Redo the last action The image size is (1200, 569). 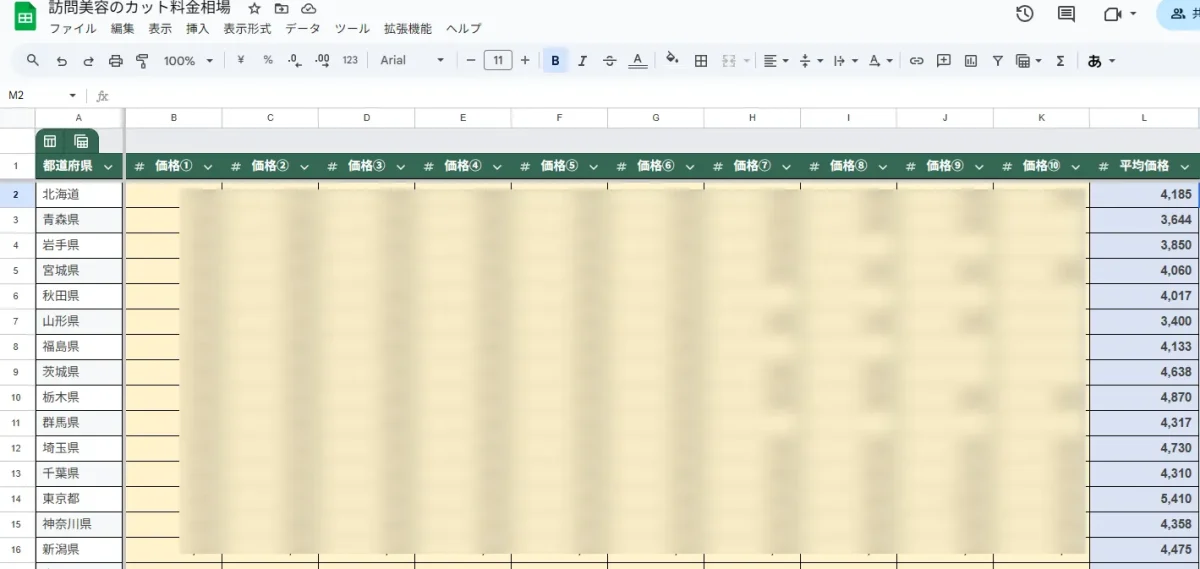pyautogui.click(x=88, y=60)
